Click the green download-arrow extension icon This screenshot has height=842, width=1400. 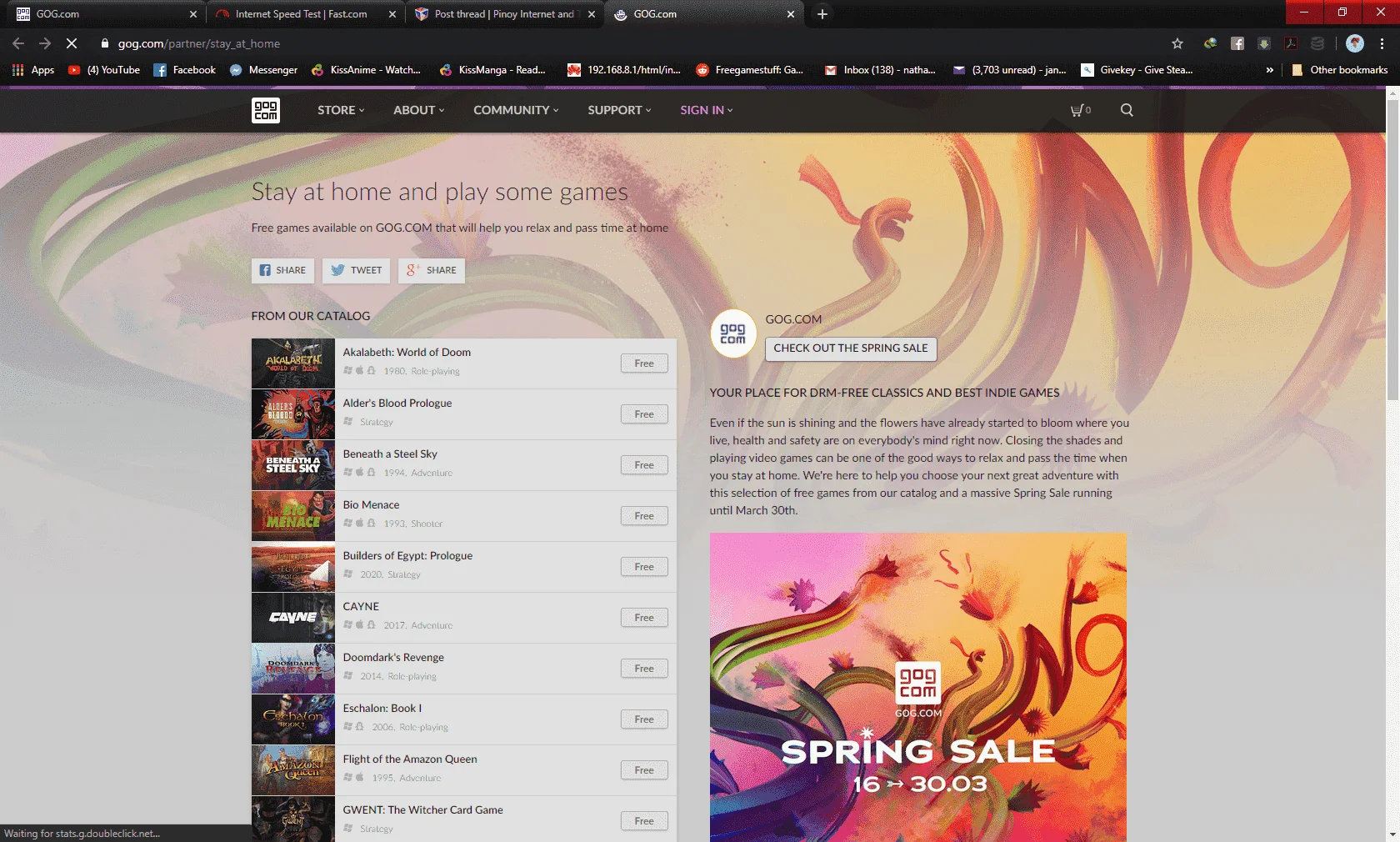point(1264,43)
